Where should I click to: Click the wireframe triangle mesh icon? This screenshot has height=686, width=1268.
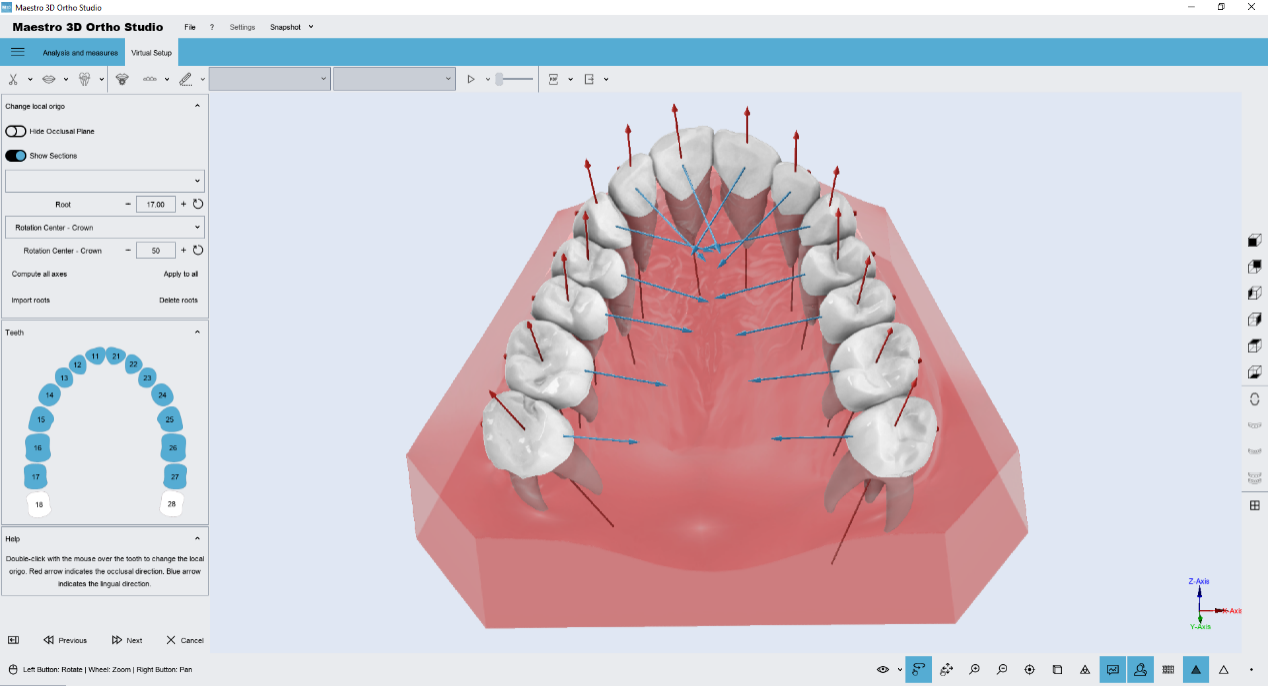1085,669
